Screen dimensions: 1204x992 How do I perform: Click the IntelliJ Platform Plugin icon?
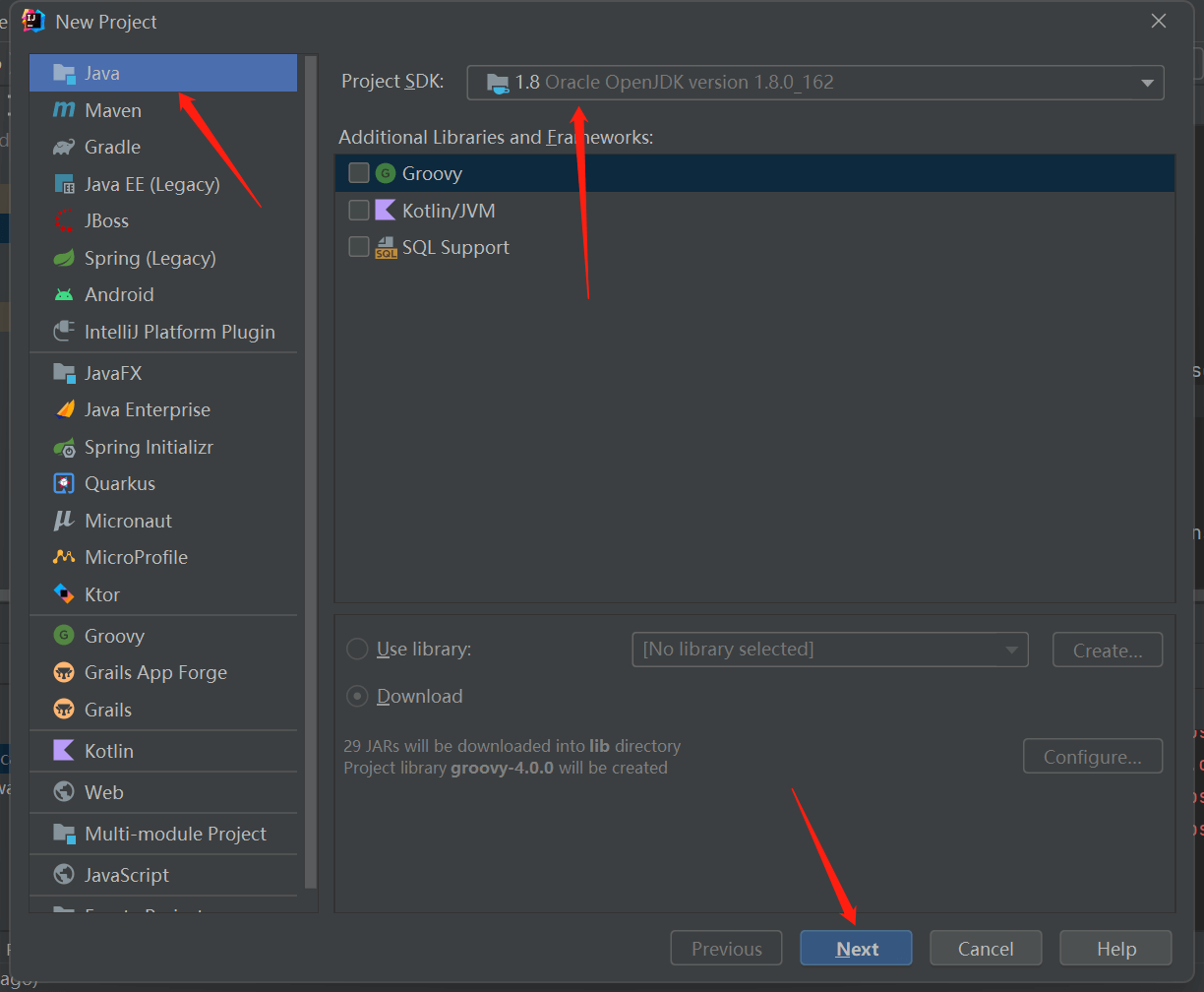pyautogui.click(x=64, y=332)
